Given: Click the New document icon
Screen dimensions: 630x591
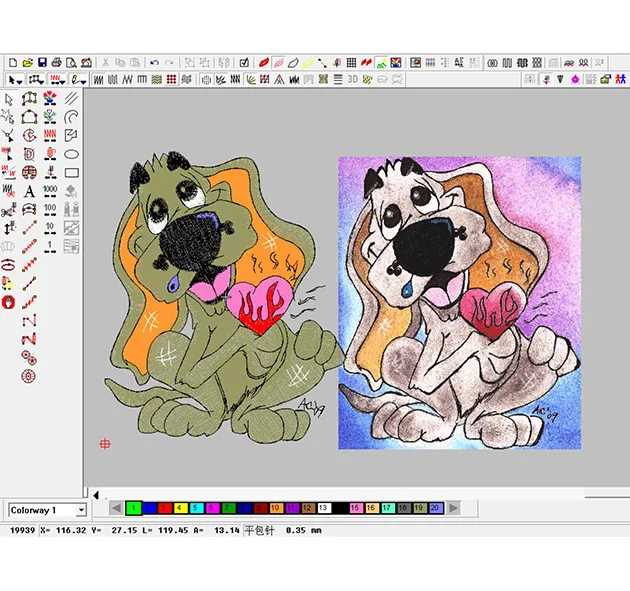Looking at the screenshot, I should tap(11, 62).
